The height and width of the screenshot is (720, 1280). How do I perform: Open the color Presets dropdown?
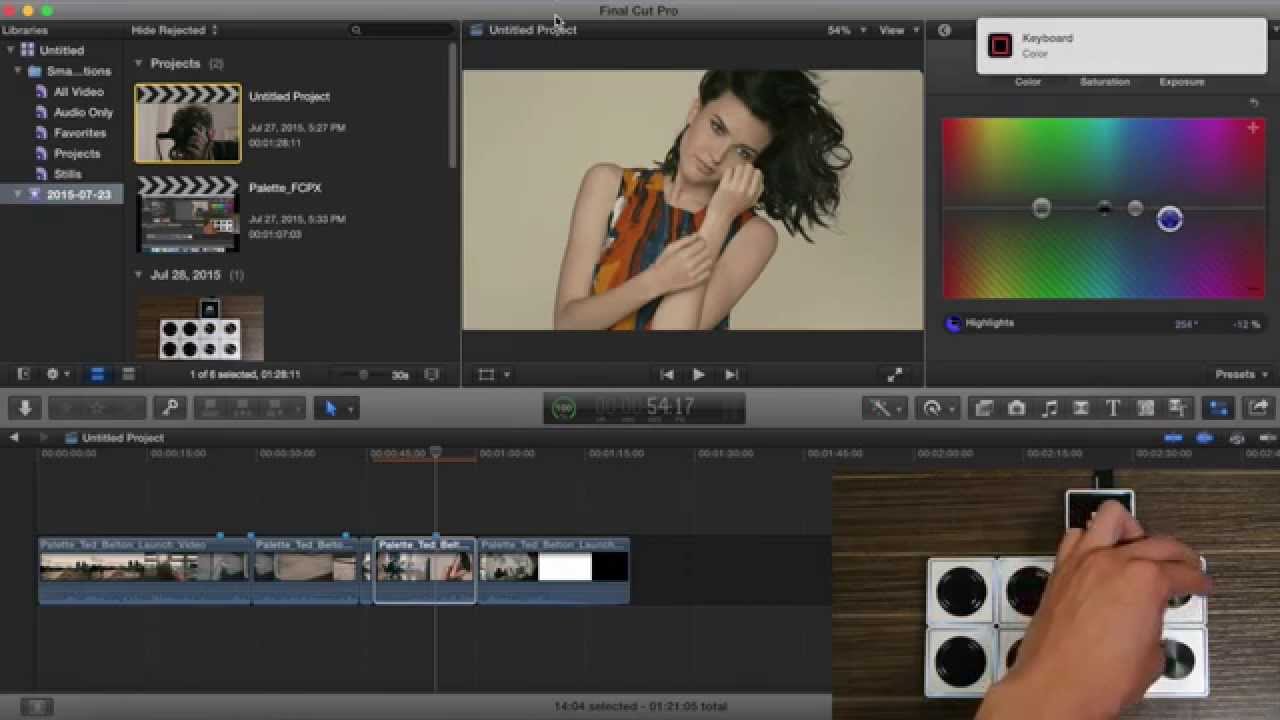click(x=1241, y=375)
